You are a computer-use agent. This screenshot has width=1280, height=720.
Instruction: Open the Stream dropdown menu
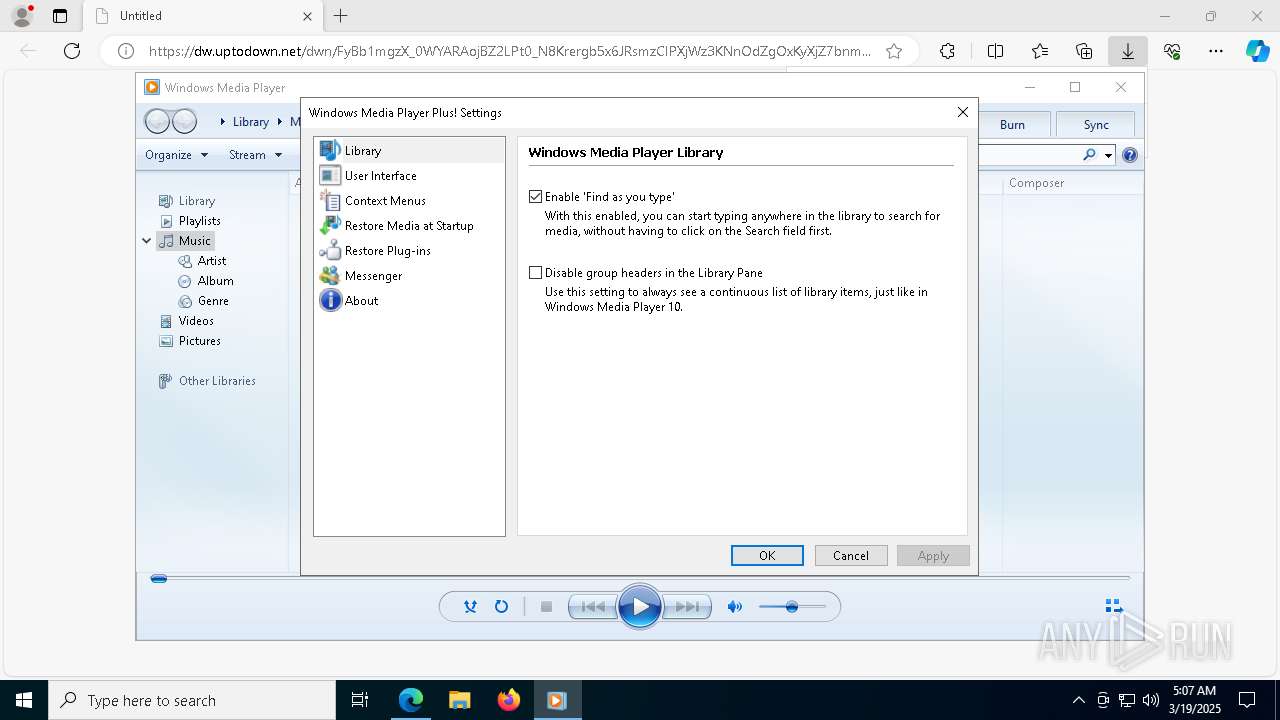(x=255, y=155)
